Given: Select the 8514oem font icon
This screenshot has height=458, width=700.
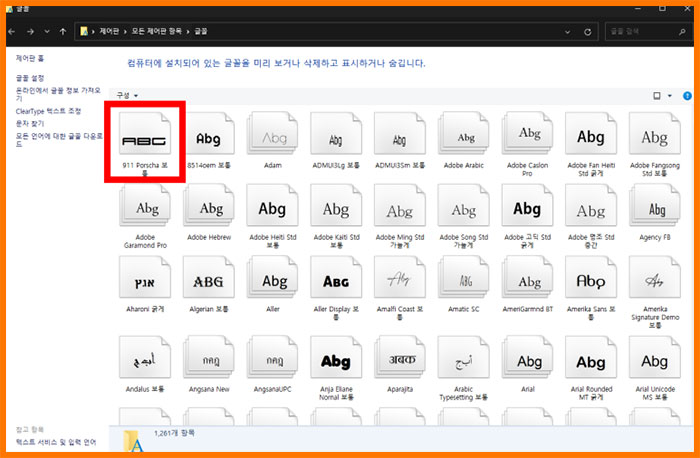Looking at the screenshot, I should tap(208, 134).
